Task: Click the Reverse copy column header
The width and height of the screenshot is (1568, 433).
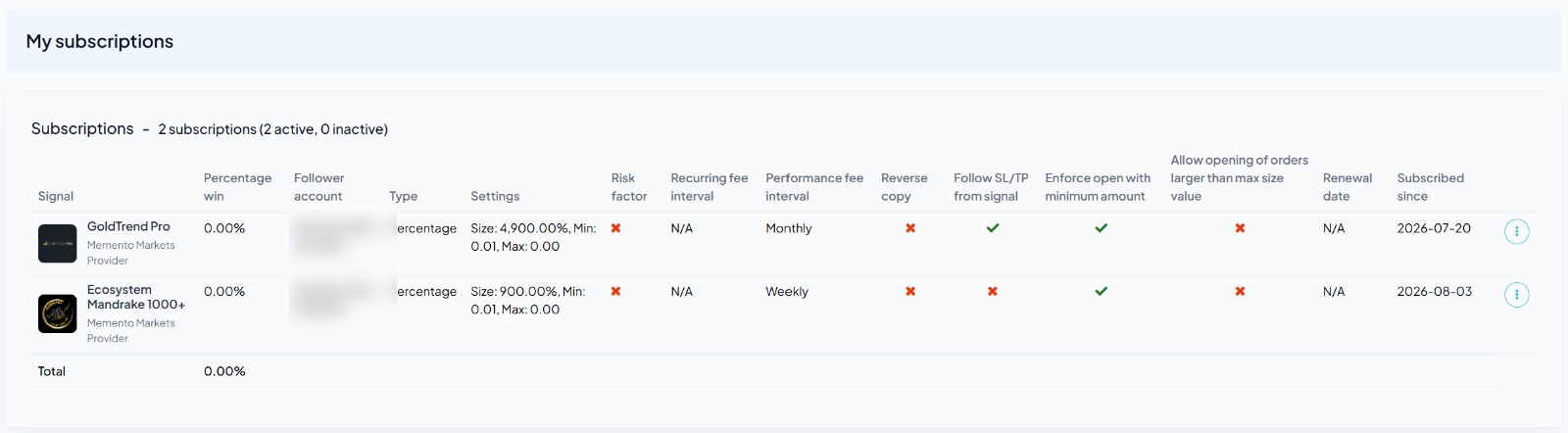Action: tap(904, 187)
